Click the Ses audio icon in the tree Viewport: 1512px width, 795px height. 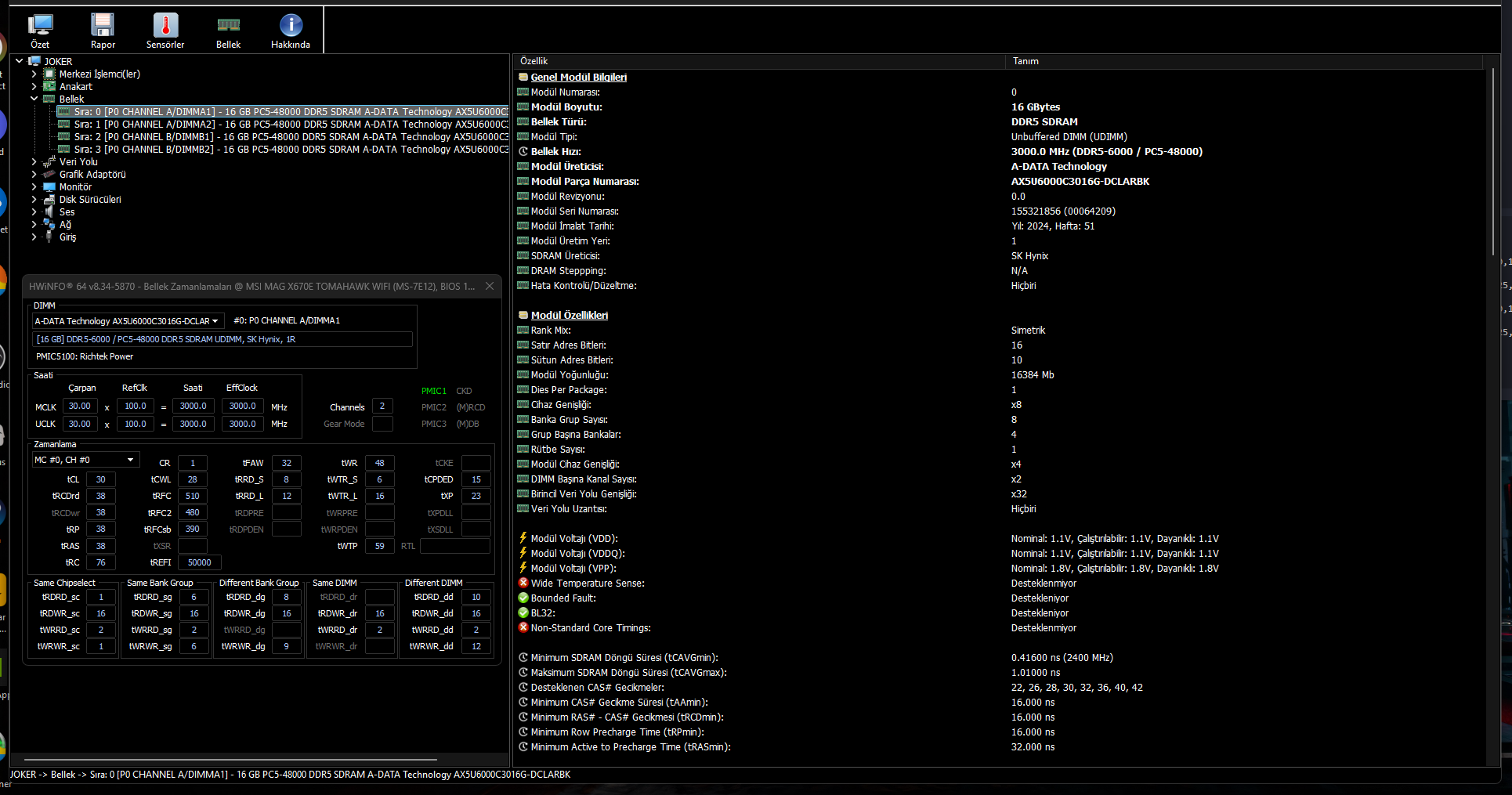49,211
